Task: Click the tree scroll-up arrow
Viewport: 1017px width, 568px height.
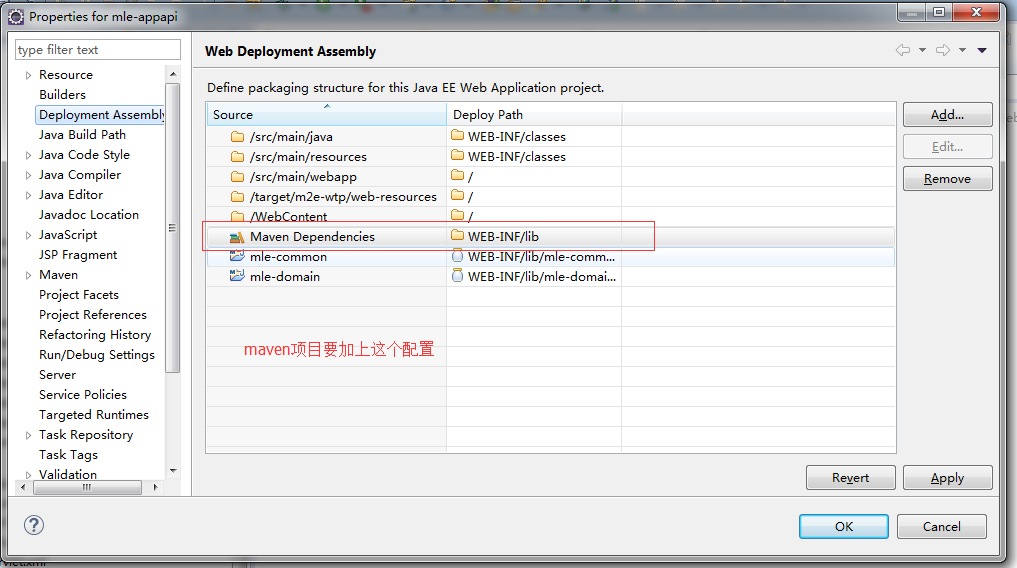Action: click(x=173, y=74)
